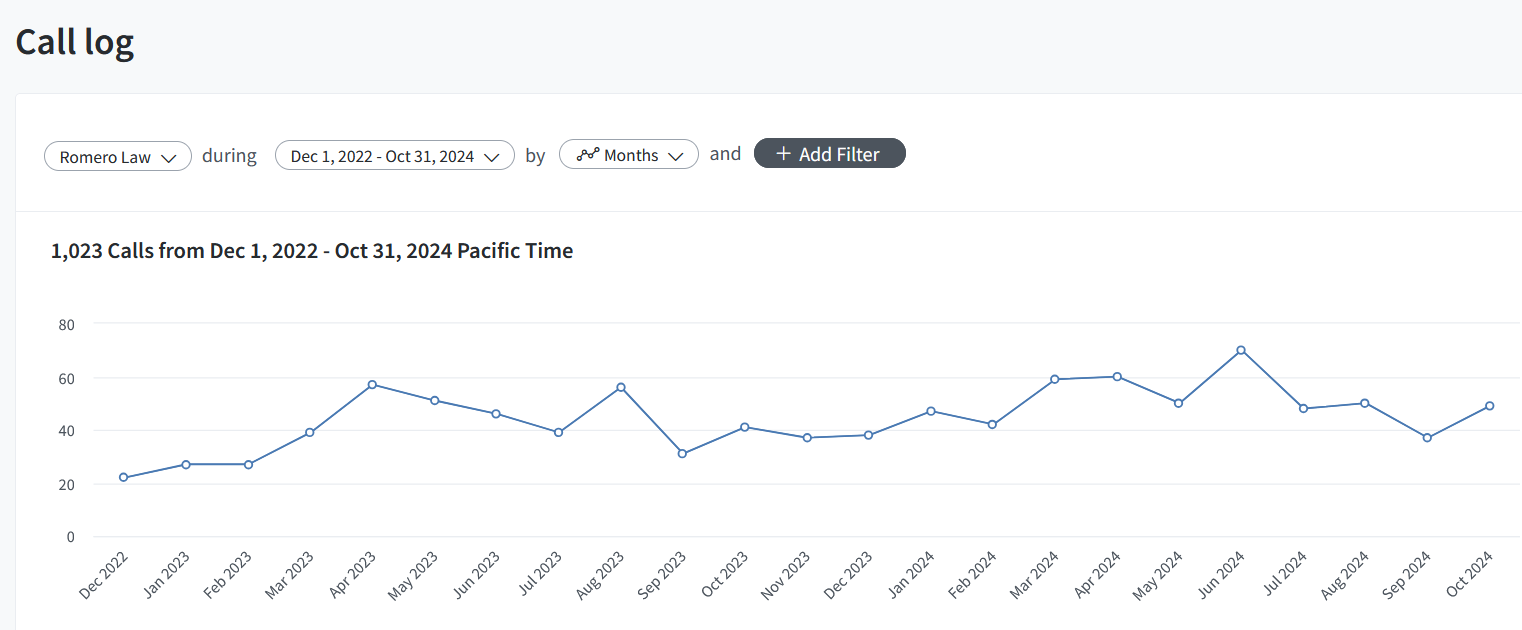Select the Mar 2024 data point
The image size is (1522, 630).
[1054, 379]
